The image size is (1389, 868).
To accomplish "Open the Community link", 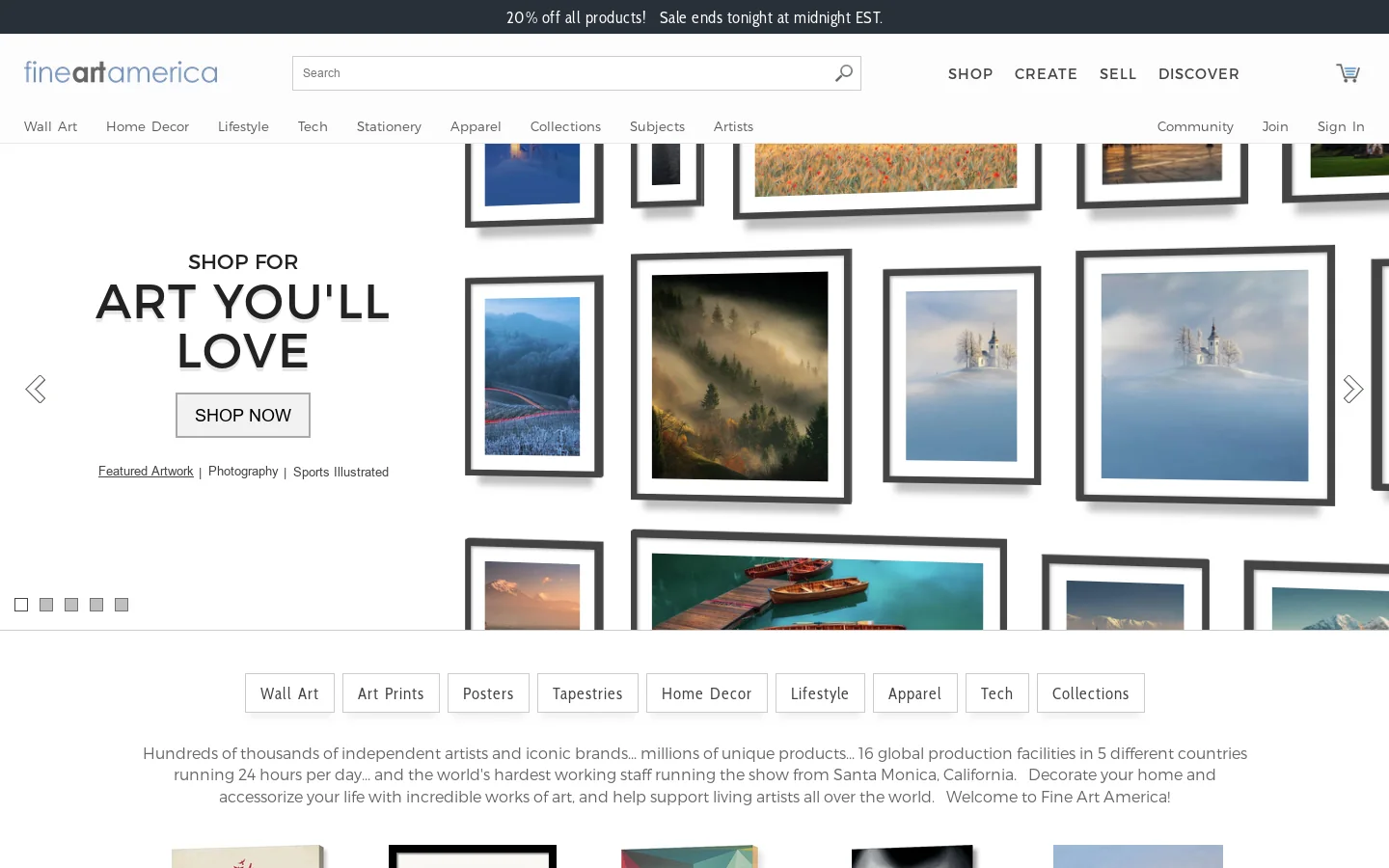I will (x=1195, y=126).
